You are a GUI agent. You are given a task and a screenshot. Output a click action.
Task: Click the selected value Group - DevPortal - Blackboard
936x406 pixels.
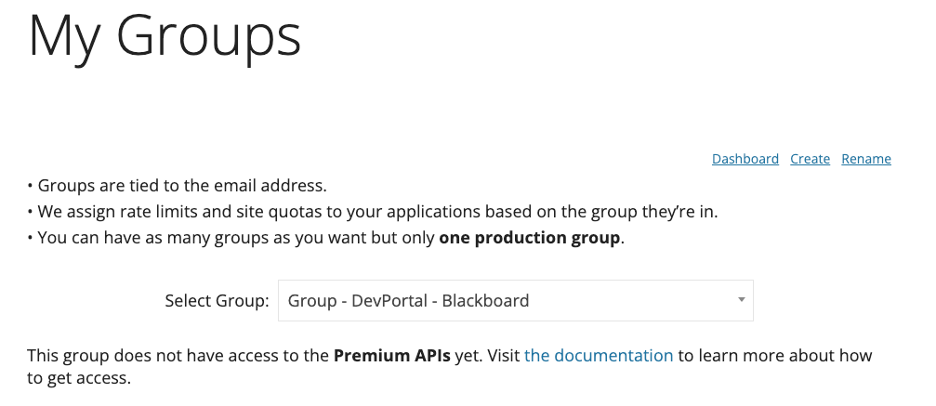tap(408, 300)
